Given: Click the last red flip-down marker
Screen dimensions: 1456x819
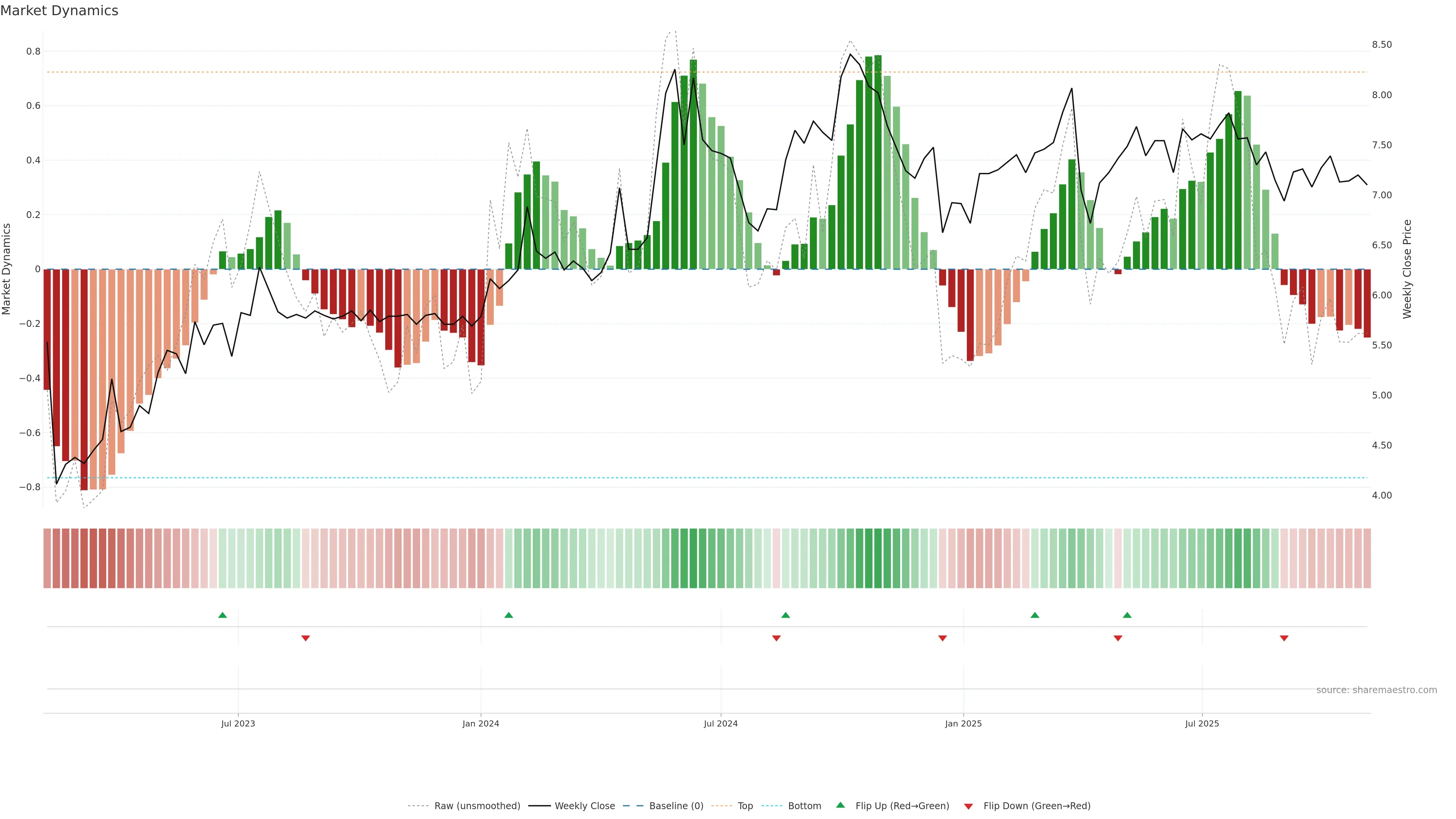Looking at the screenshot, I should point(1283,638).
